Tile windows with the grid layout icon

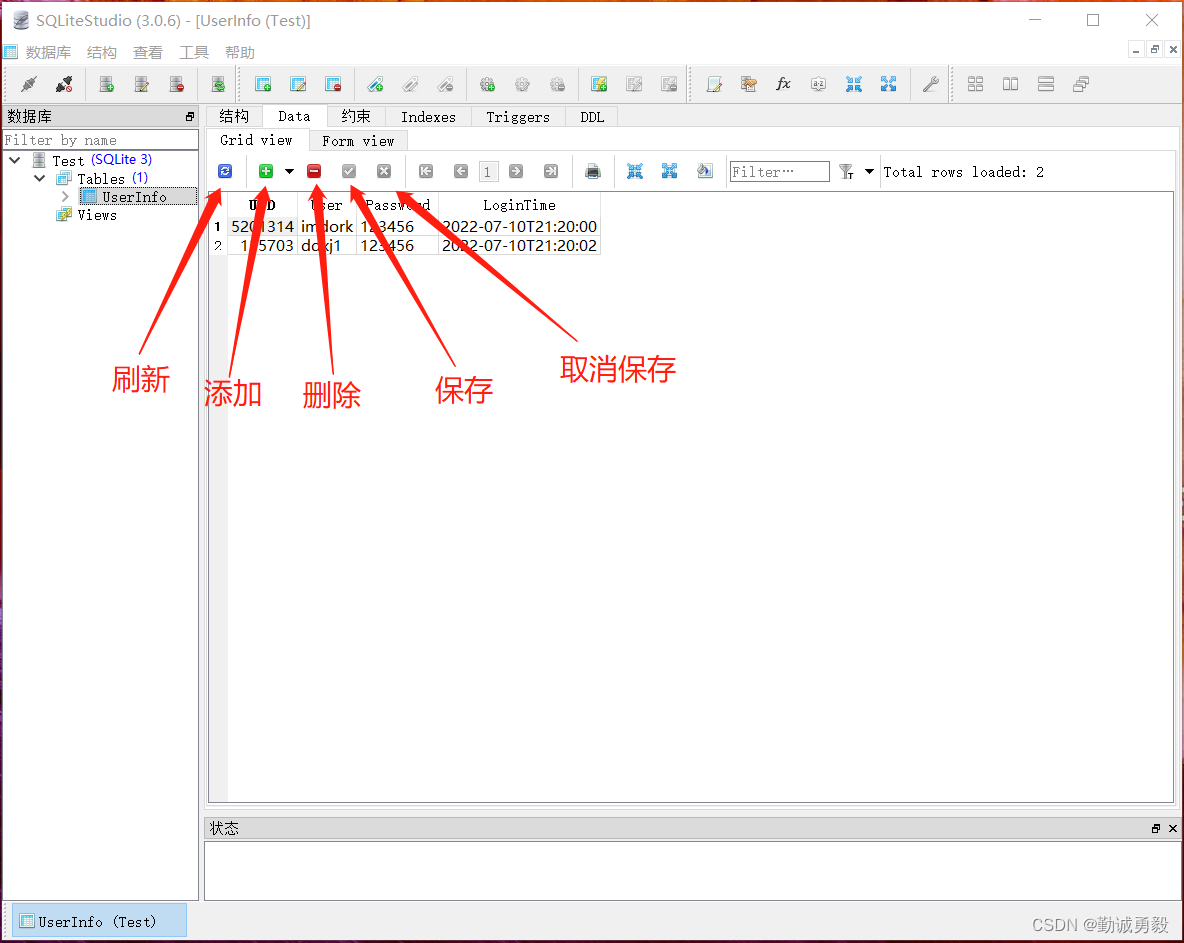(x=976, y=84)
